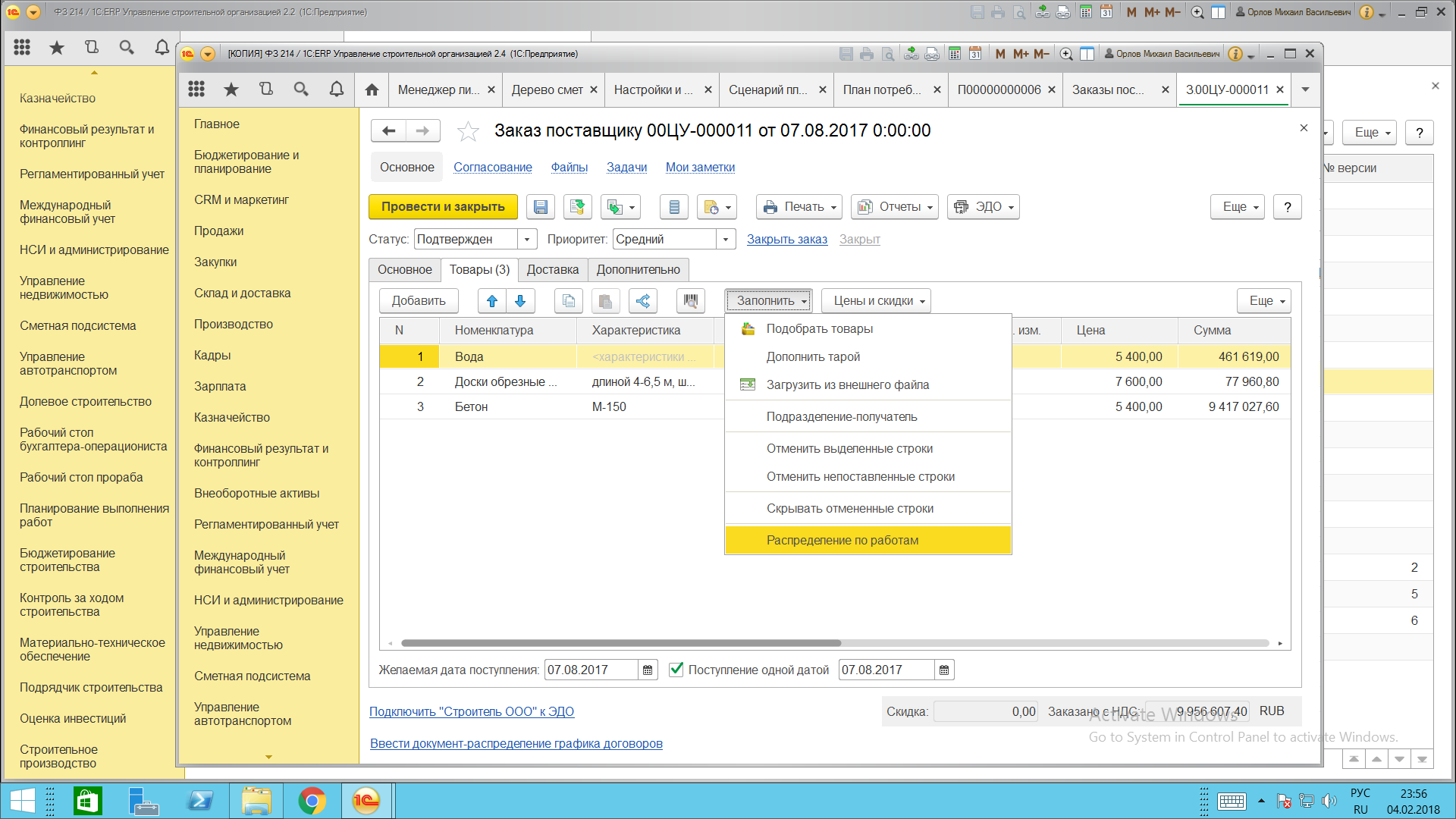The width and height of the screenshot is (1456, 819).
Task: Open Закупки section in sidebar
Action: click(x=215, y=262)
